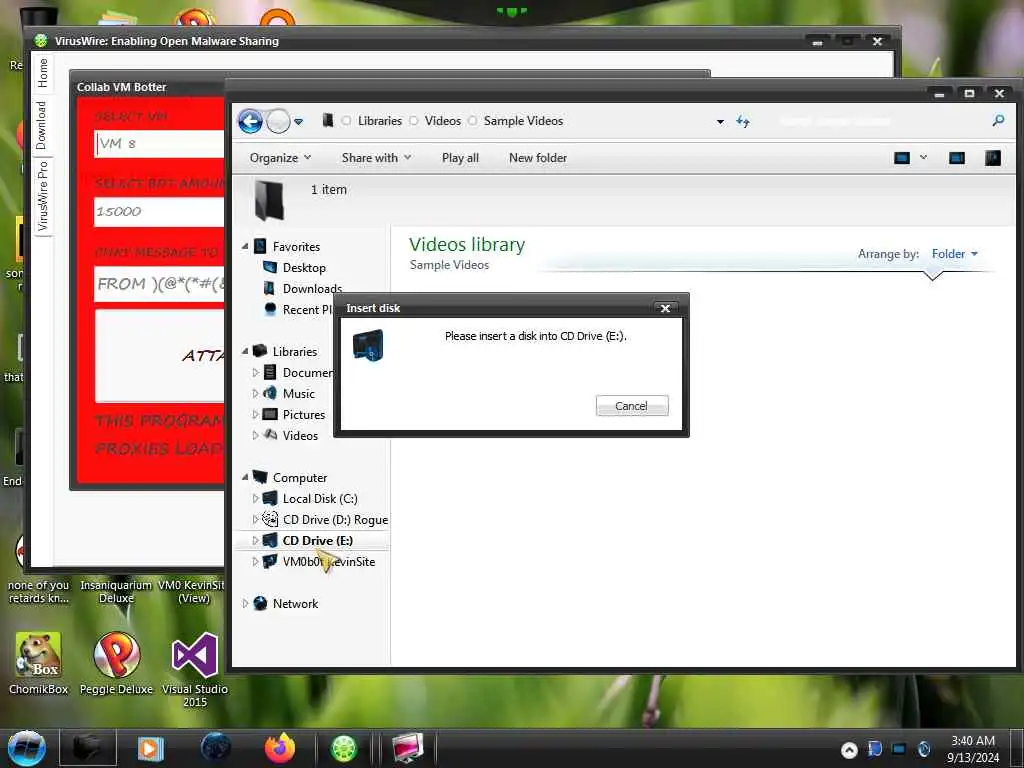Toggle the preview pane icon
Viewport: 1024px width, 768px height.
click(957, 158)
